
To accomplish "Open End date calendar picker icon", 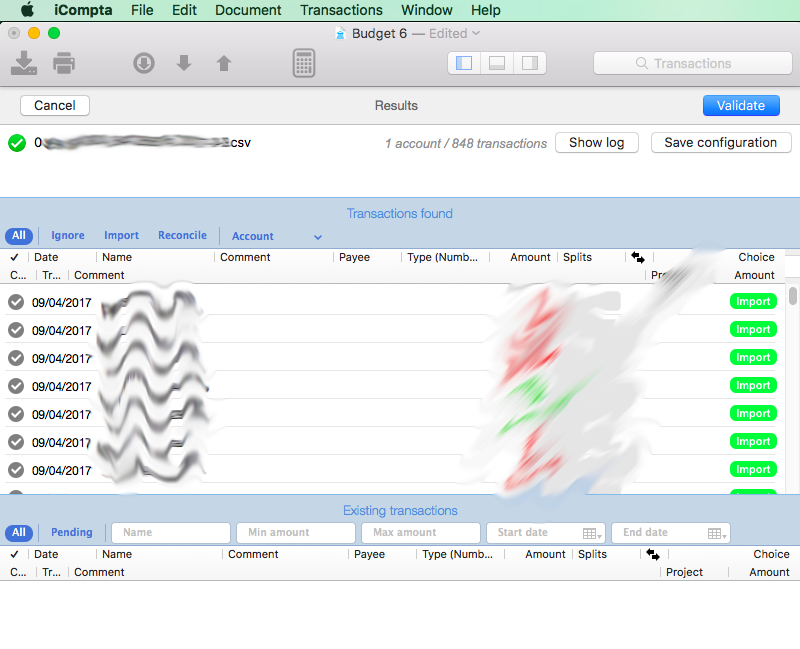I will click(717, 533).
